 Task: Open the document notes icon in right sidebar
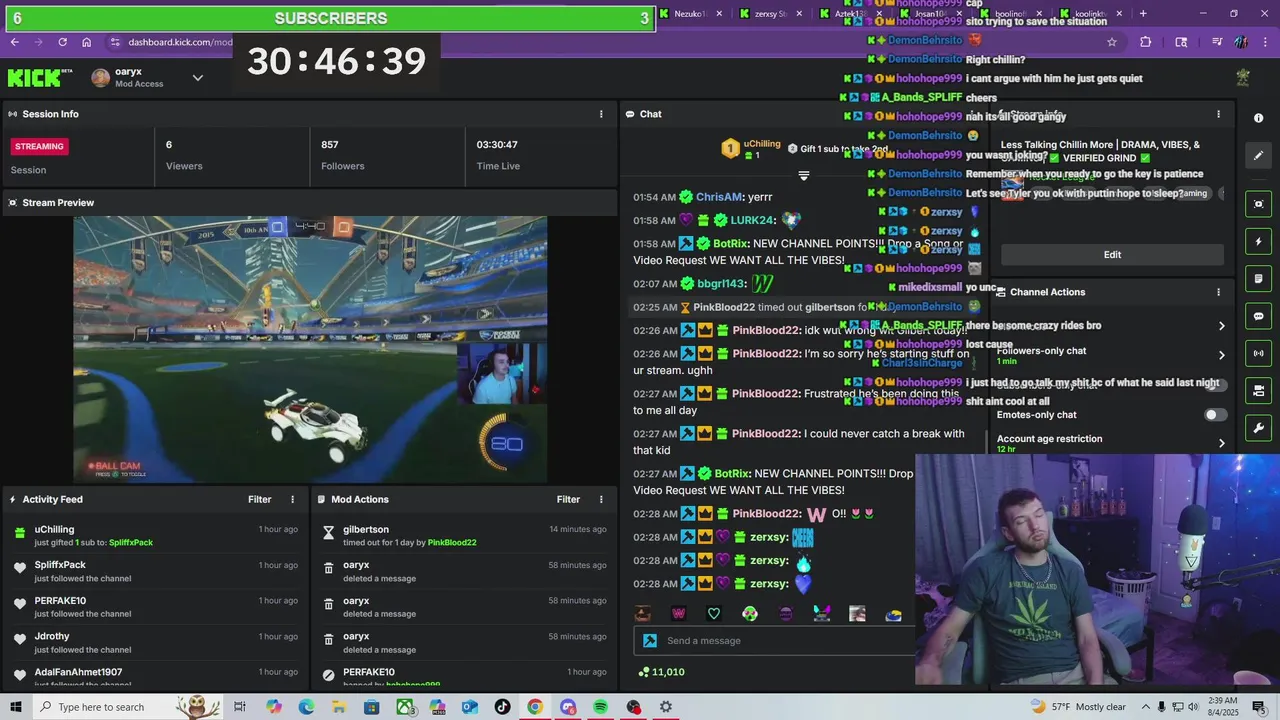1258,279
